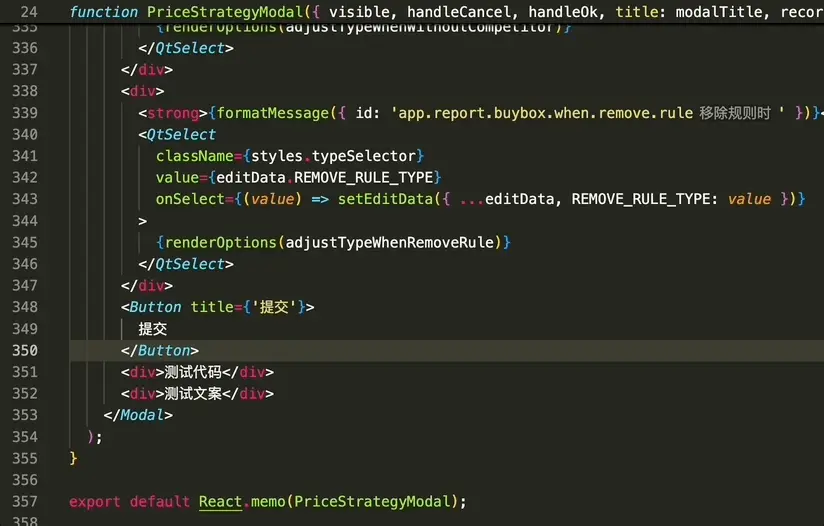Click the opening <div> tag on line 338
The width and height of the screenshot is (824, 526).
pos(143,91)
